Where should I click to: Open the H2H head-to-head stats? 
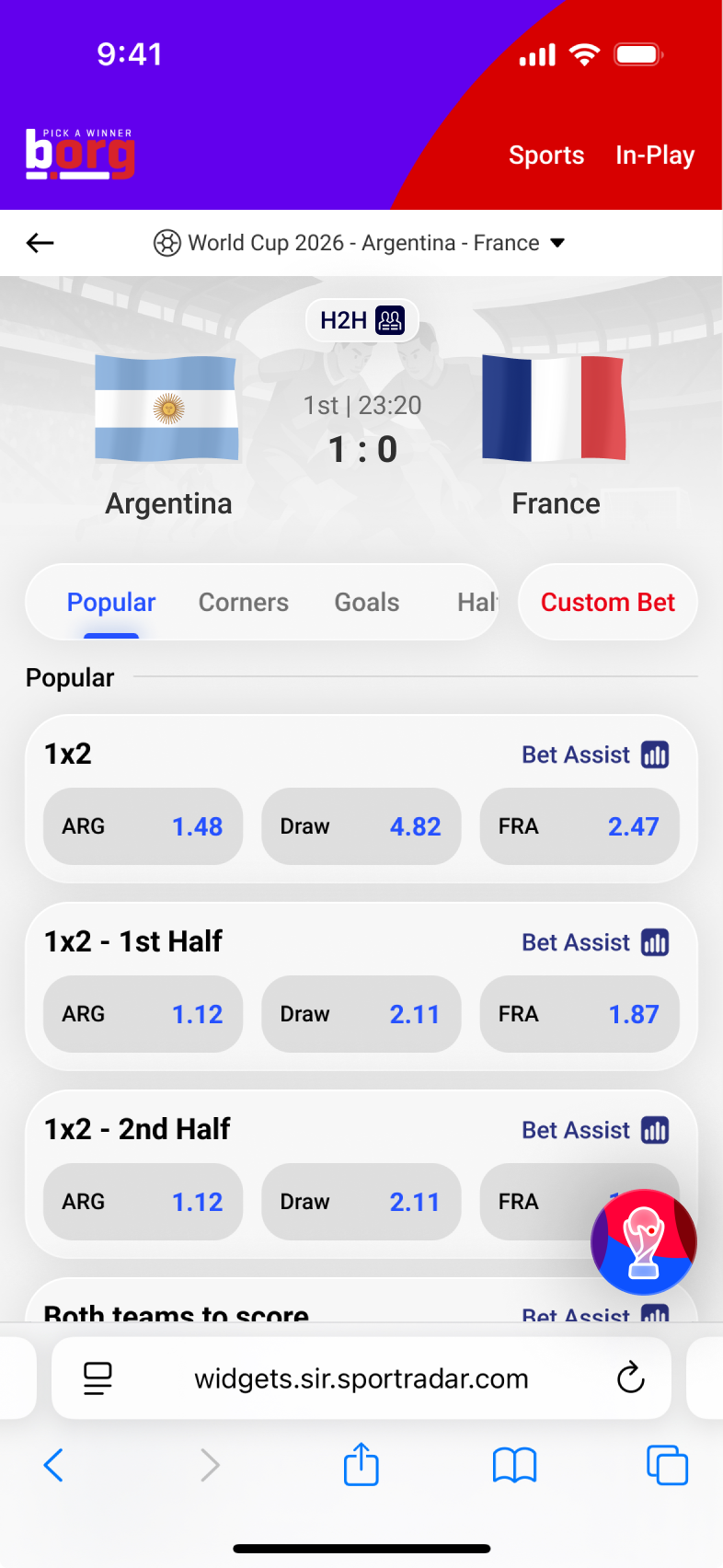click(362, 320)
